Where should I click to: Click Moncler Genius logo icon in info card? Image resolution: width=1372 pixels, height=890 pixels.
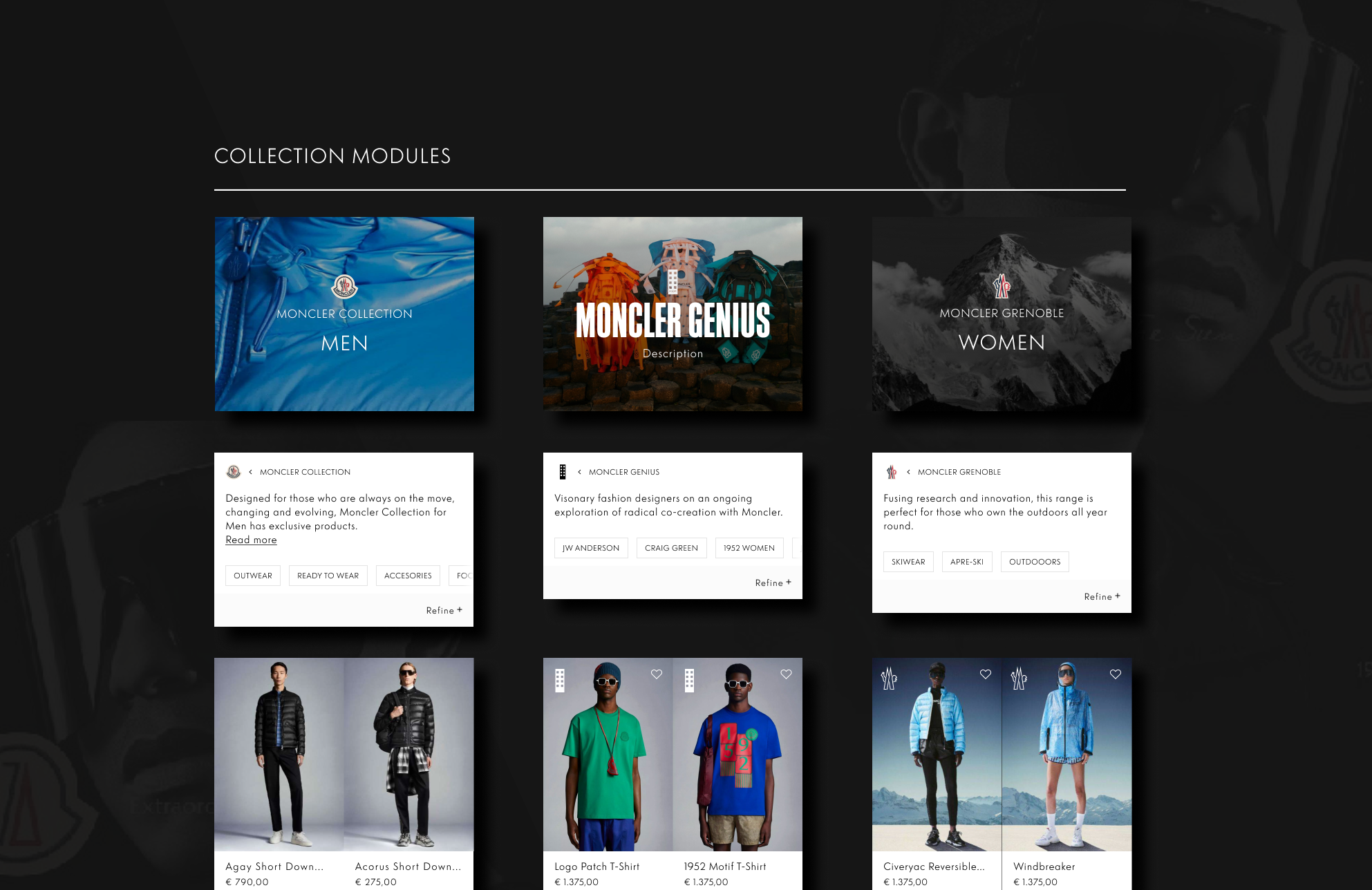pos(563,472)
